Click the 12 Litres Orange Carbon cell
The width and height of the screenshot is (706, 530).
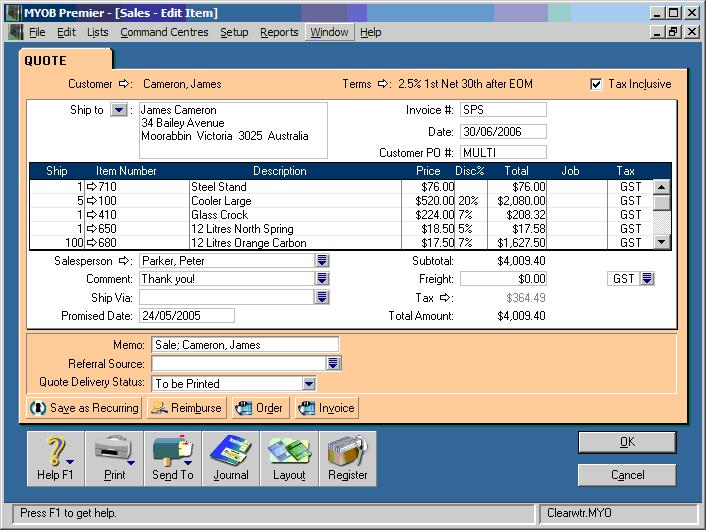(295, 242)
